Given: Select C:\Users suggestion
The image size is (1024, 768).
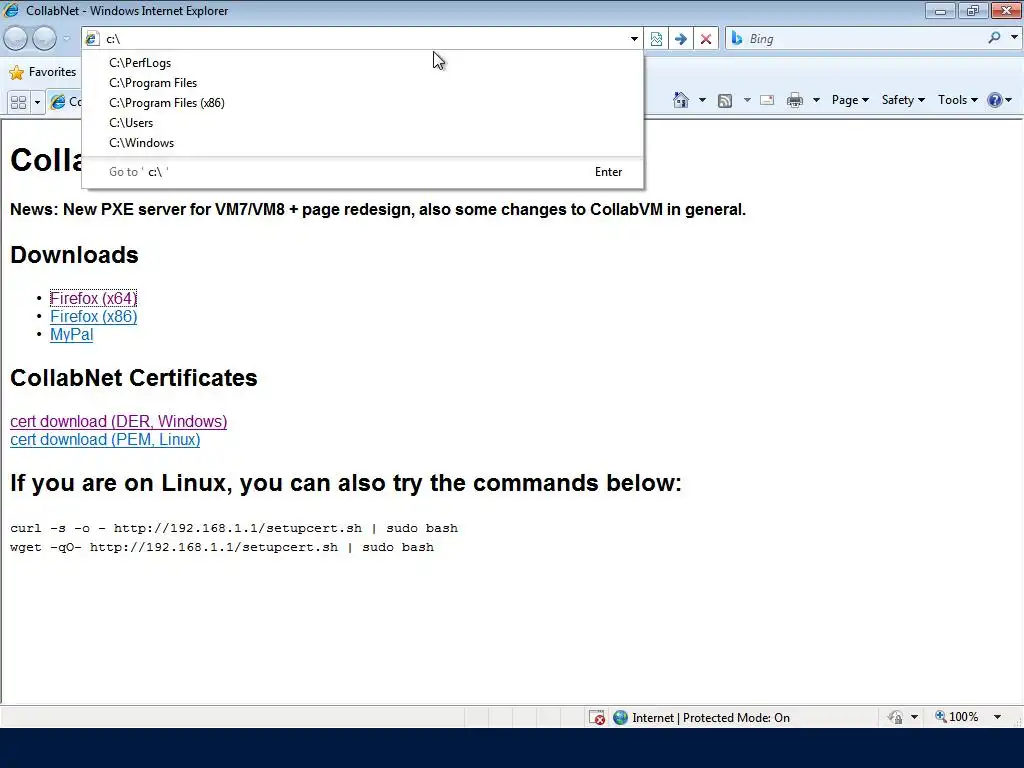Looking at the screenshot, I should pos(362,123).
